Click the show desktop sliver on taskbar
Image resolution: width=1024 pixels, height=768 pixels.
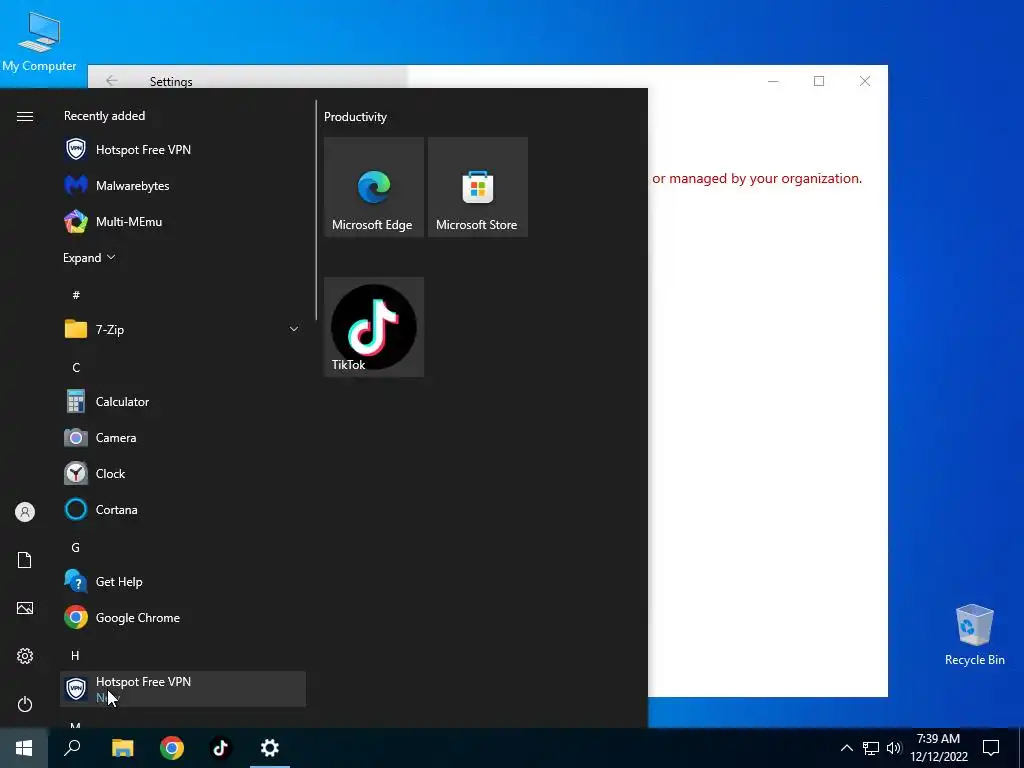coord(1021,748)
